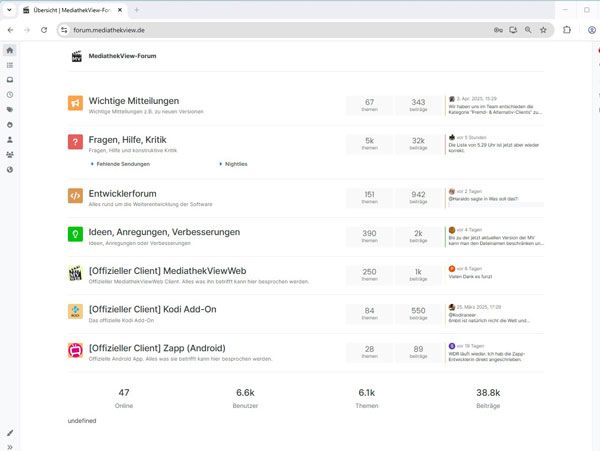Open MediathekView-Forum title link
Screen dimensions: 600x451
122,56
